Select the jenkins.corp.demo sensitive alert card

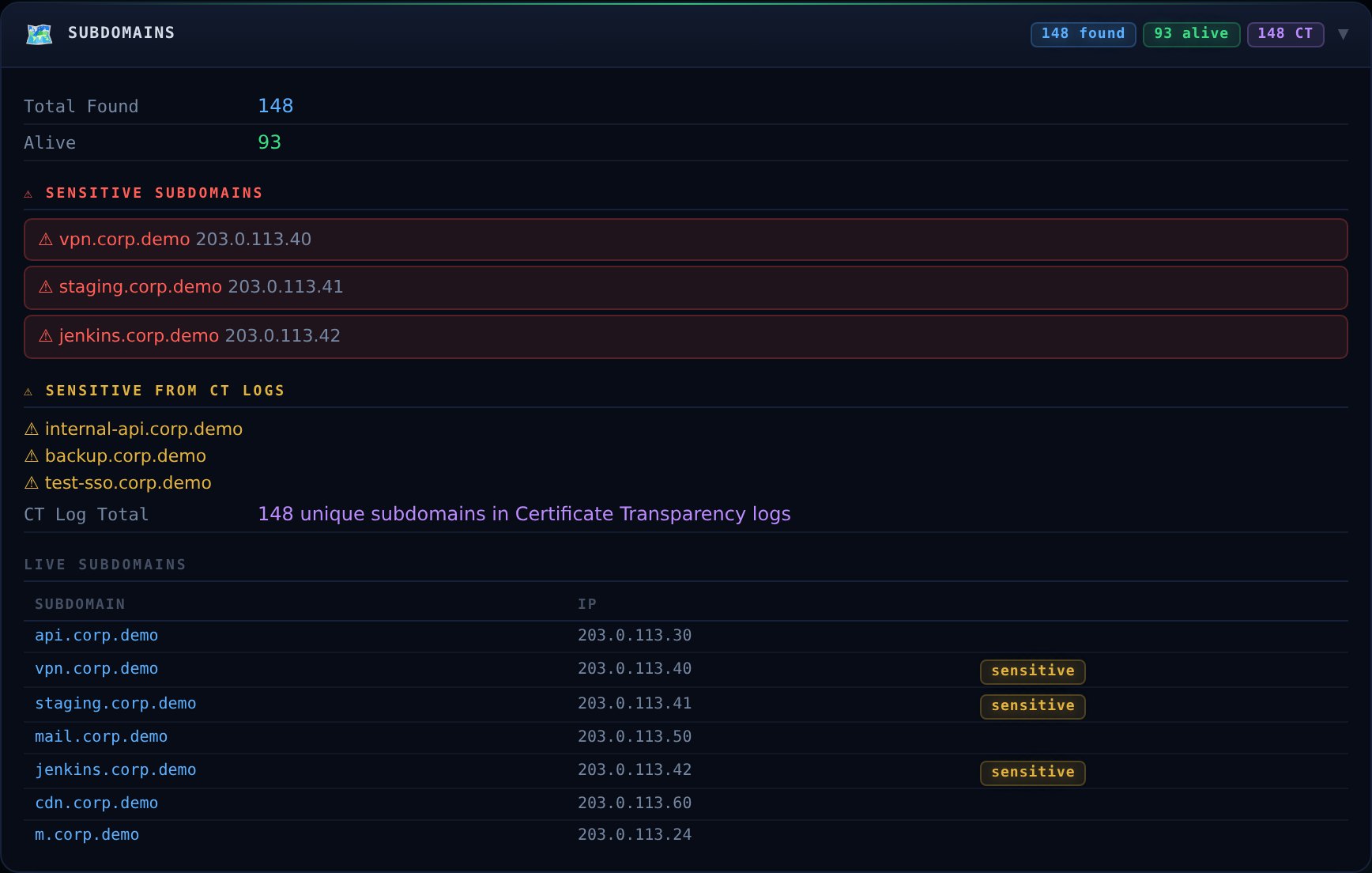(x=685, y=337)
